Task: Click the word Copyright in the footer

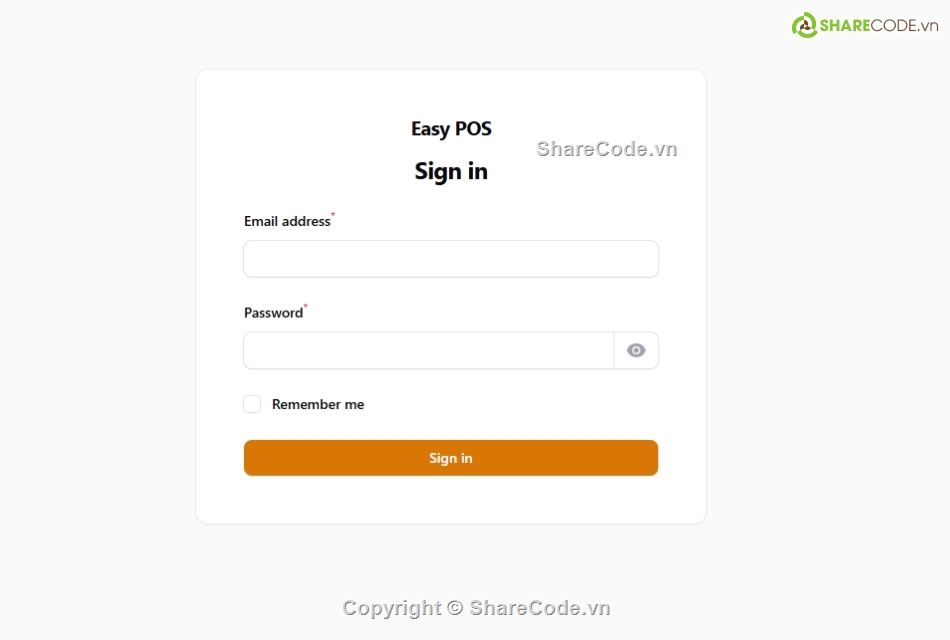Action: click(x=391, y=608)
